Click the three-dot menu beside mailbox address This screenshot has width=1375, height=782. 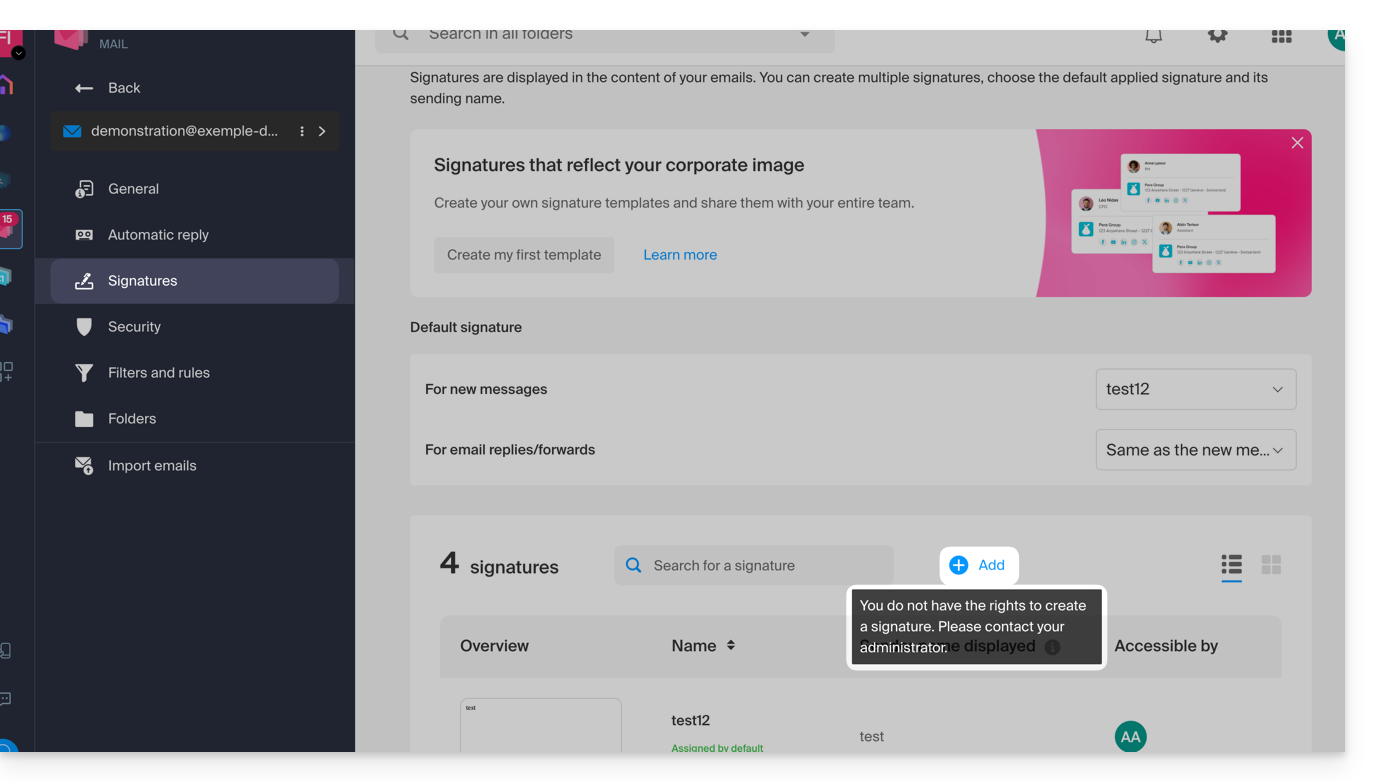[302, 131]
